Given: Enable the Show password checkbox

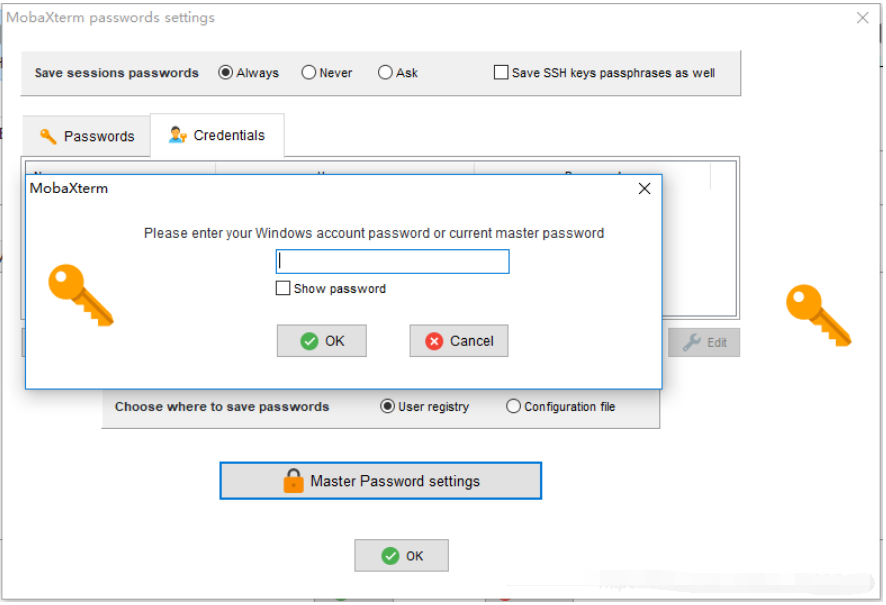Looking at the screenshot, I should coord(283,289).
